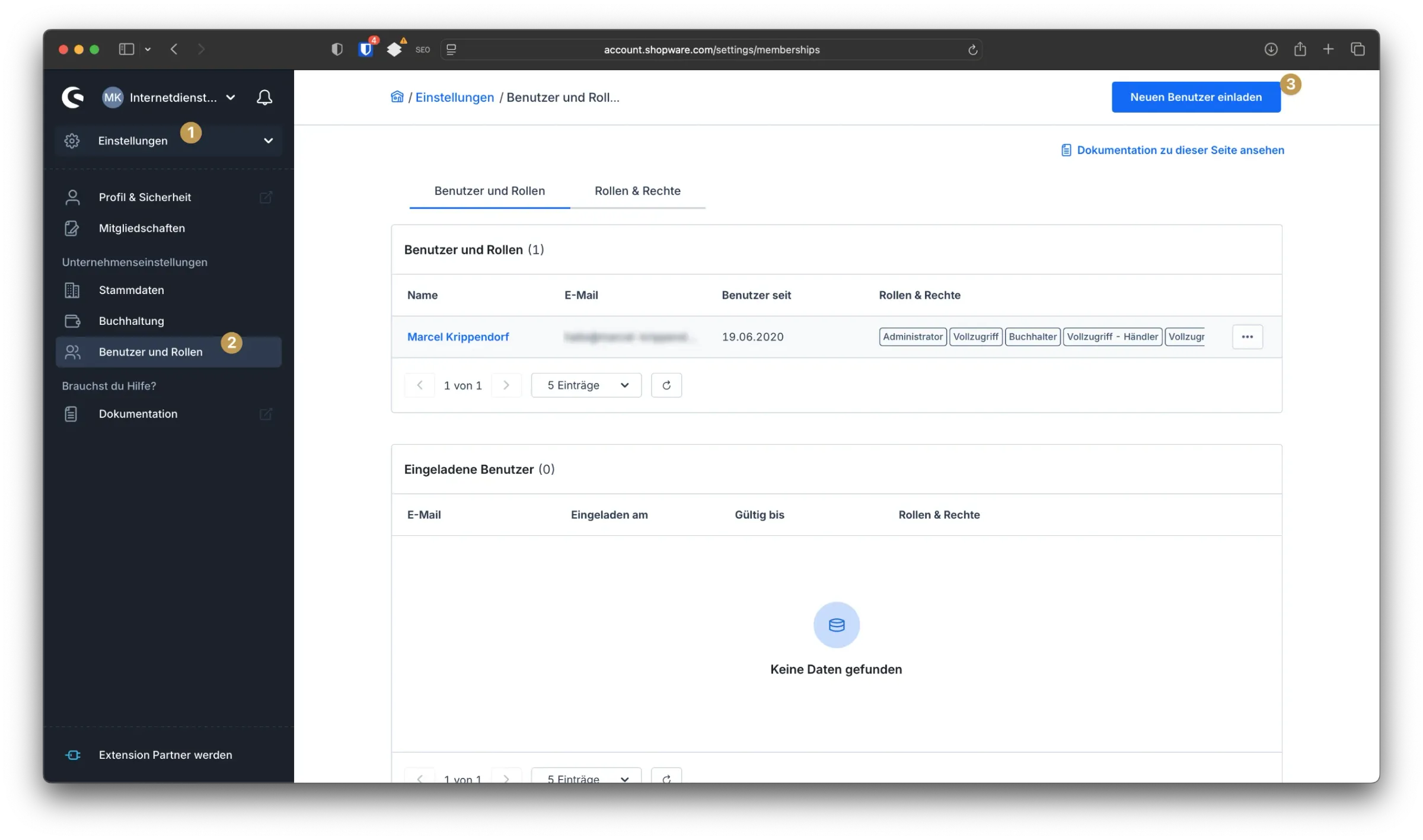1423x840 pixels.
Task: Expand the Einstellungen sidebar dropdown
Action: tap(268, 140)
